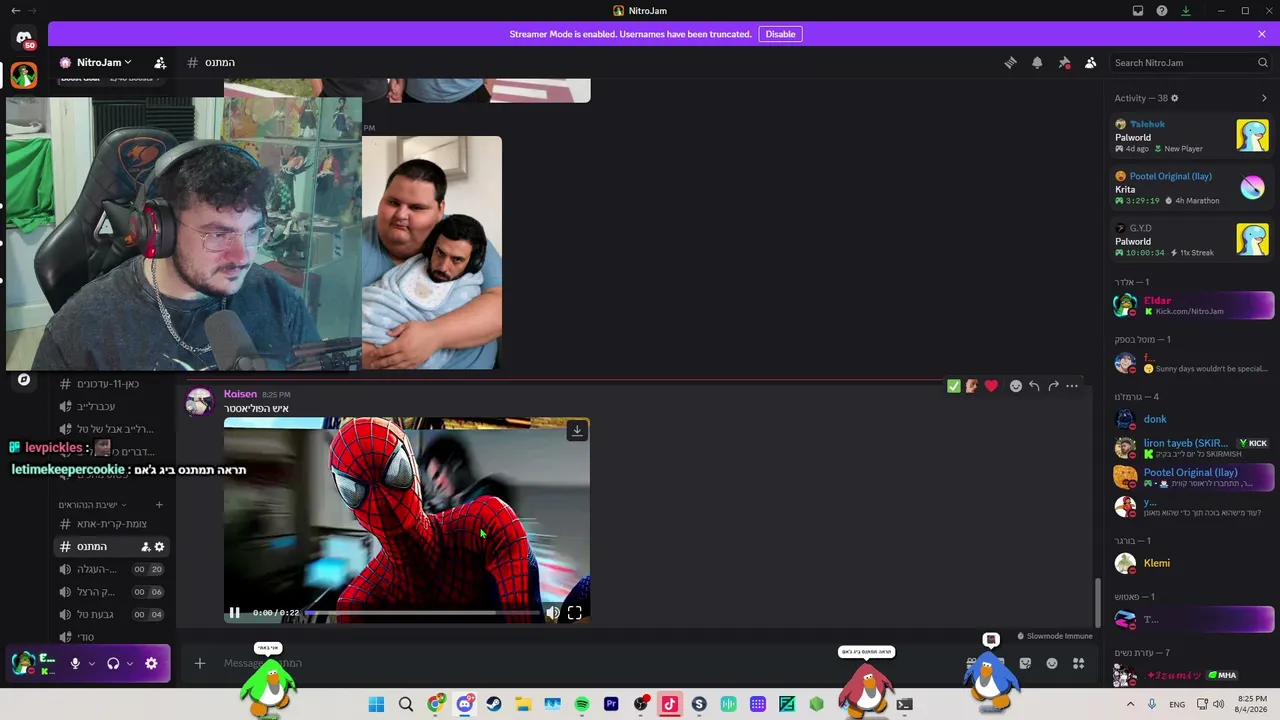Open Windows Start menu
1280x720 pixels.
click(x=376, y=704)
